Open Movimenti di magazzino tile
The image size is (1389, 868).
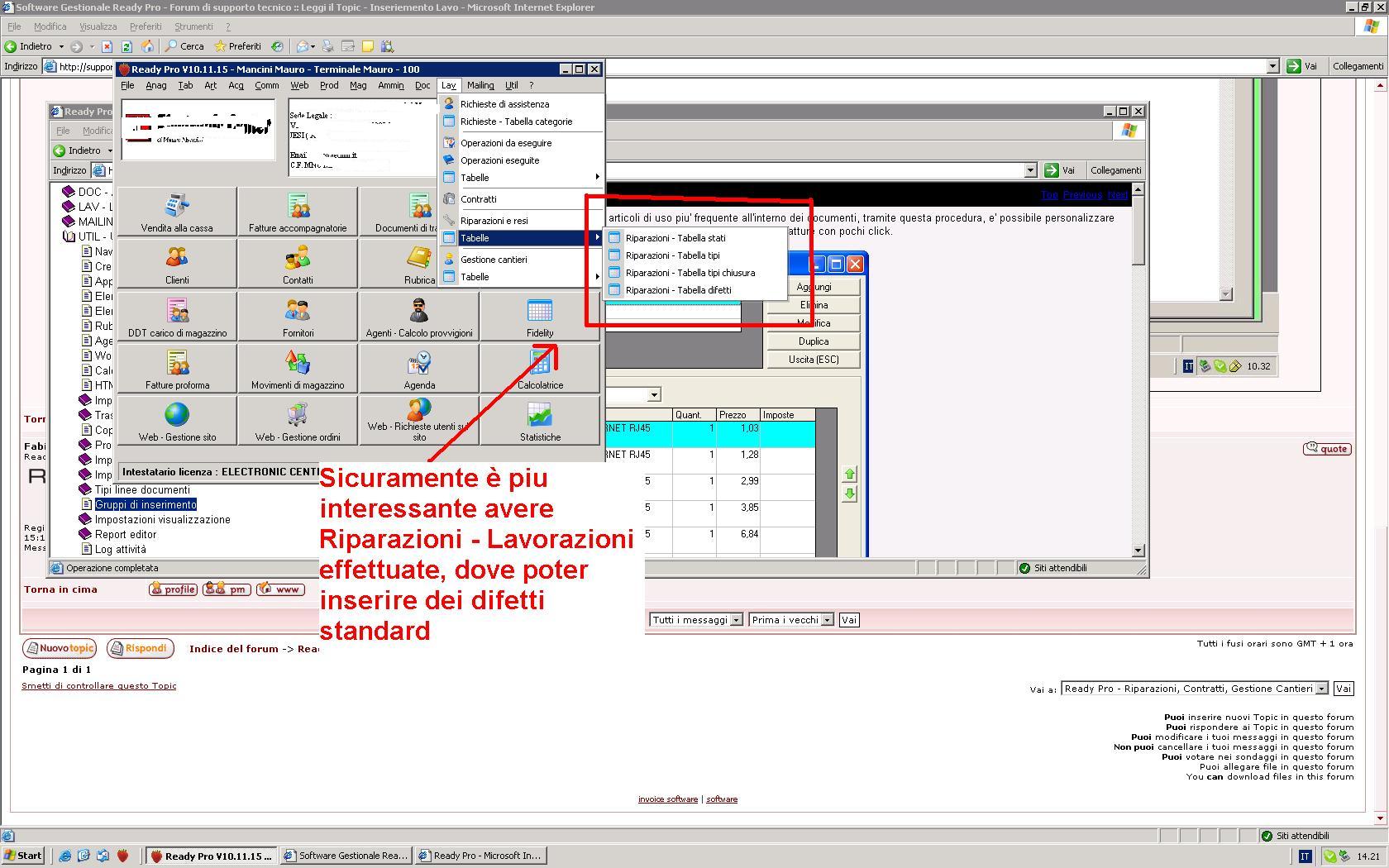pos(298,369)
